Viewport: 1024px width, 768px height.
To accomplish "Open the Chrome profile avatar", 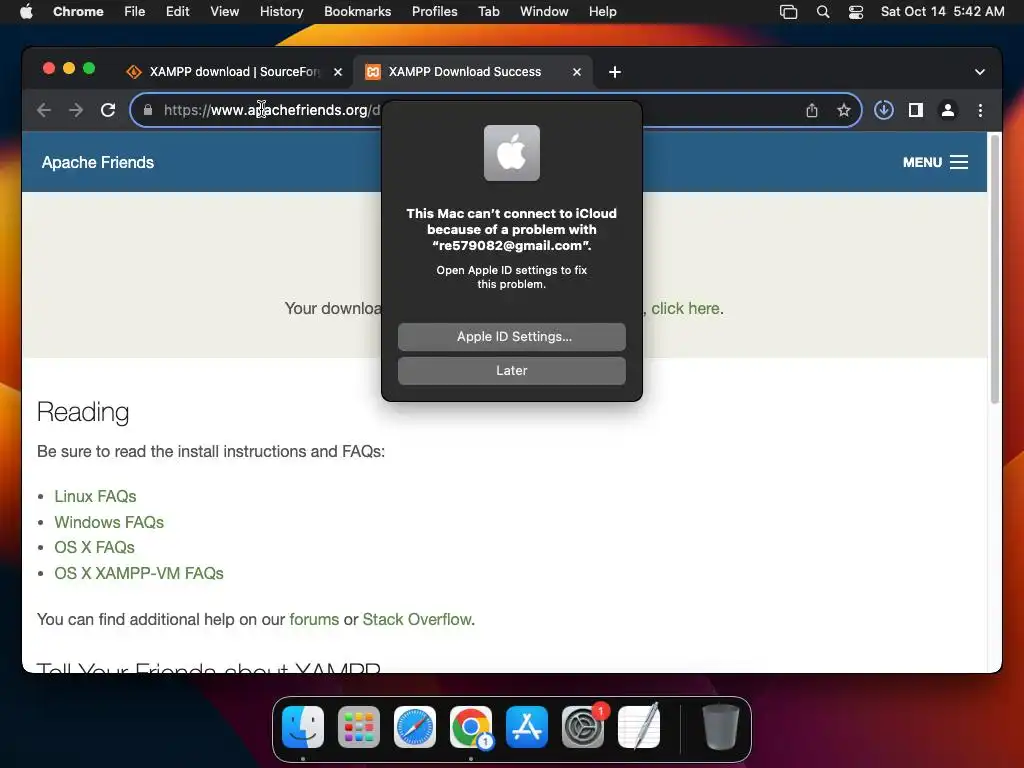I will [948, 110].
